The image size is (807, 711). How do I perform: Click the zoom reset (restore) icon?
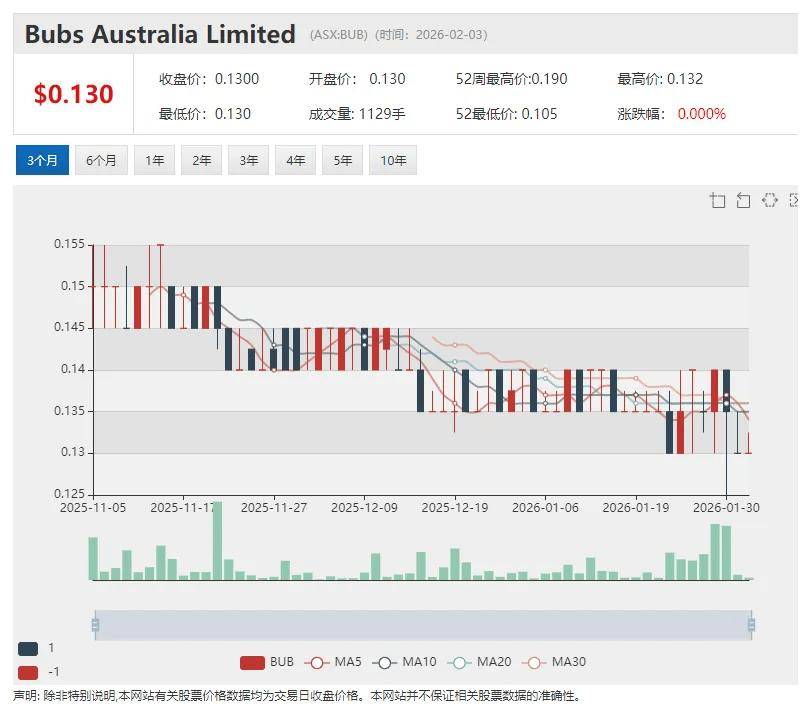743,200
